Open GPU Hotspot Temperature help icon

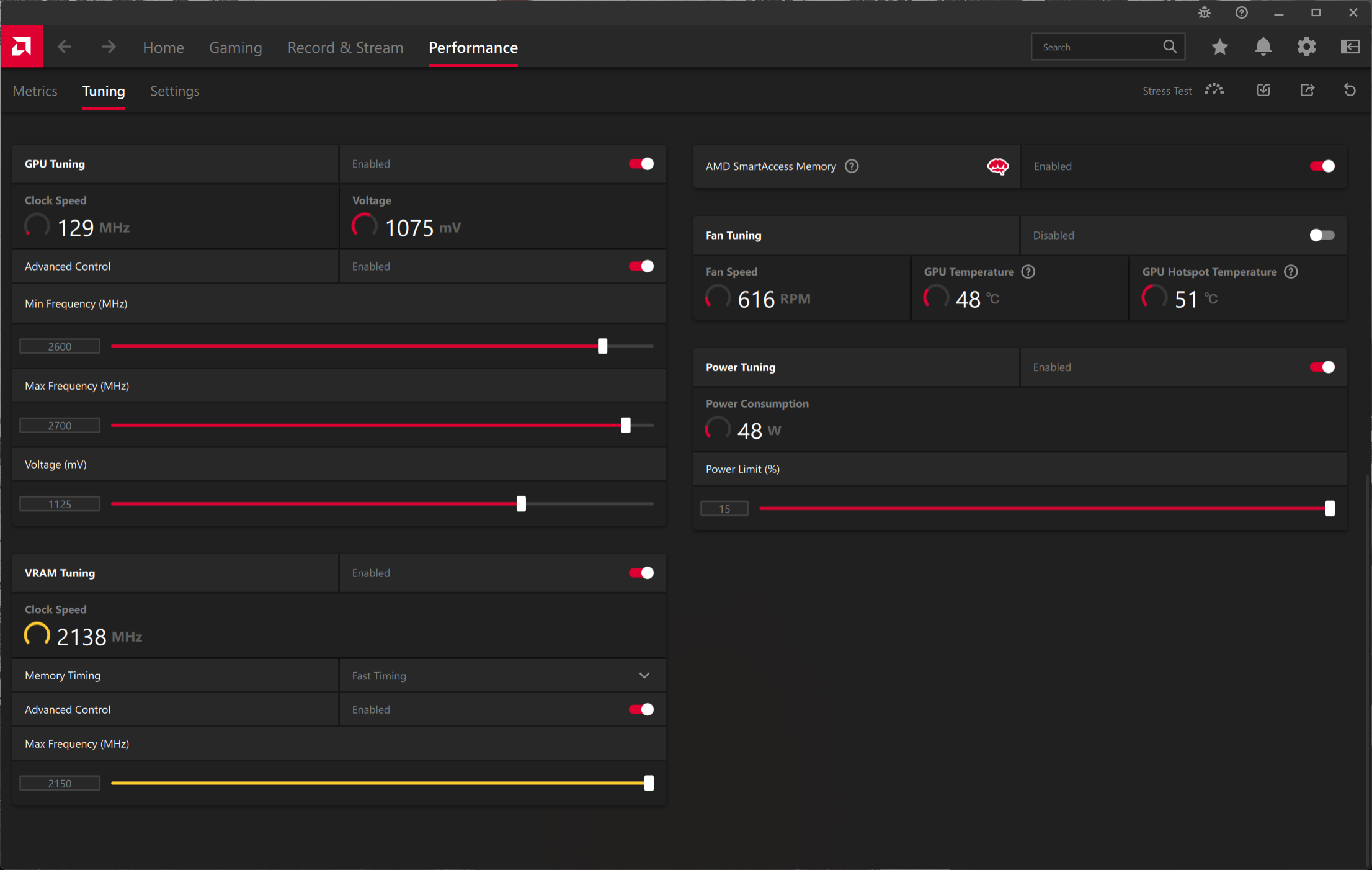click(x=1291, y=272)
